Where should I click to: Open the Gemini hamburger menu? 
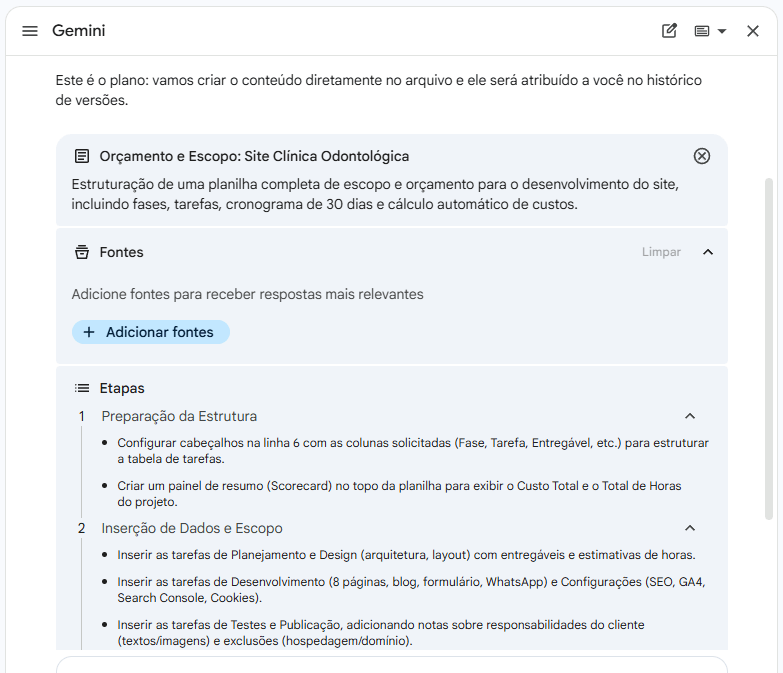pyautogui.click(x=30, y=31)
